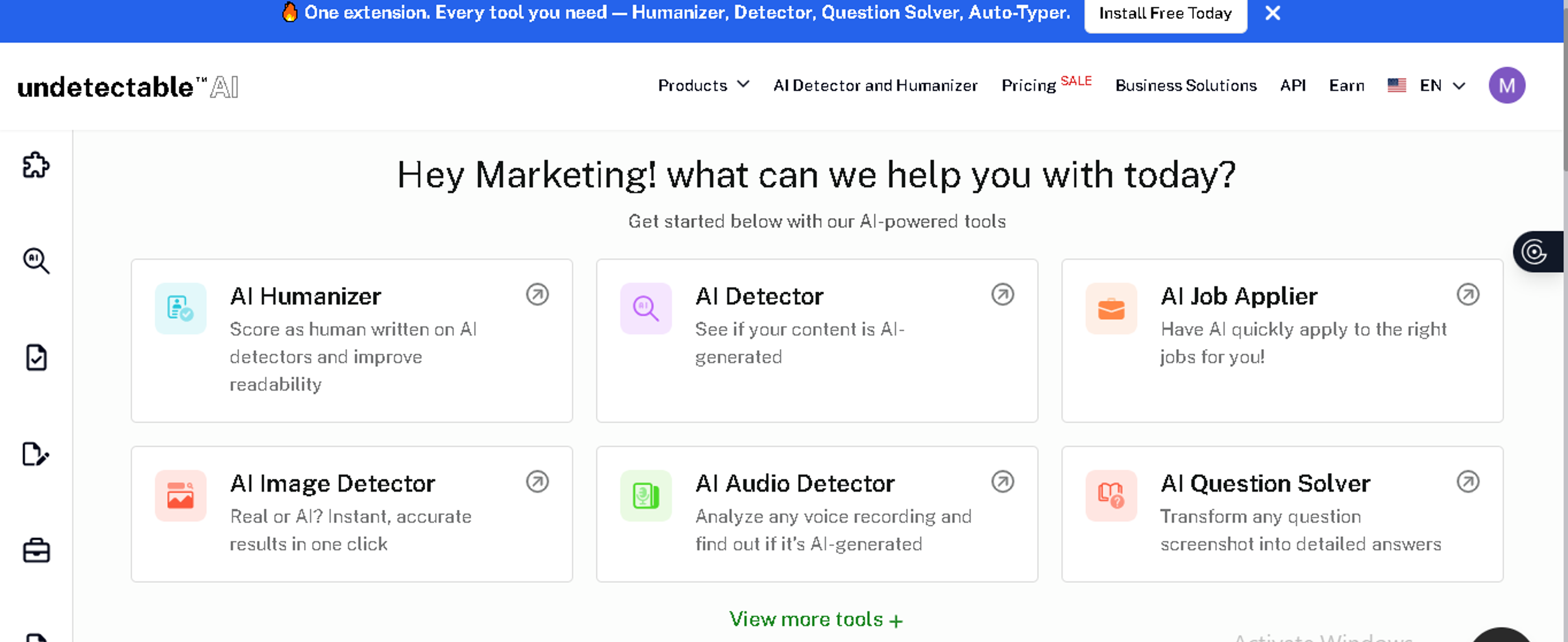This screenshot has width=1568, height=642.
Task: Click the fire emoji in the banner
Action: coord(290,11)
